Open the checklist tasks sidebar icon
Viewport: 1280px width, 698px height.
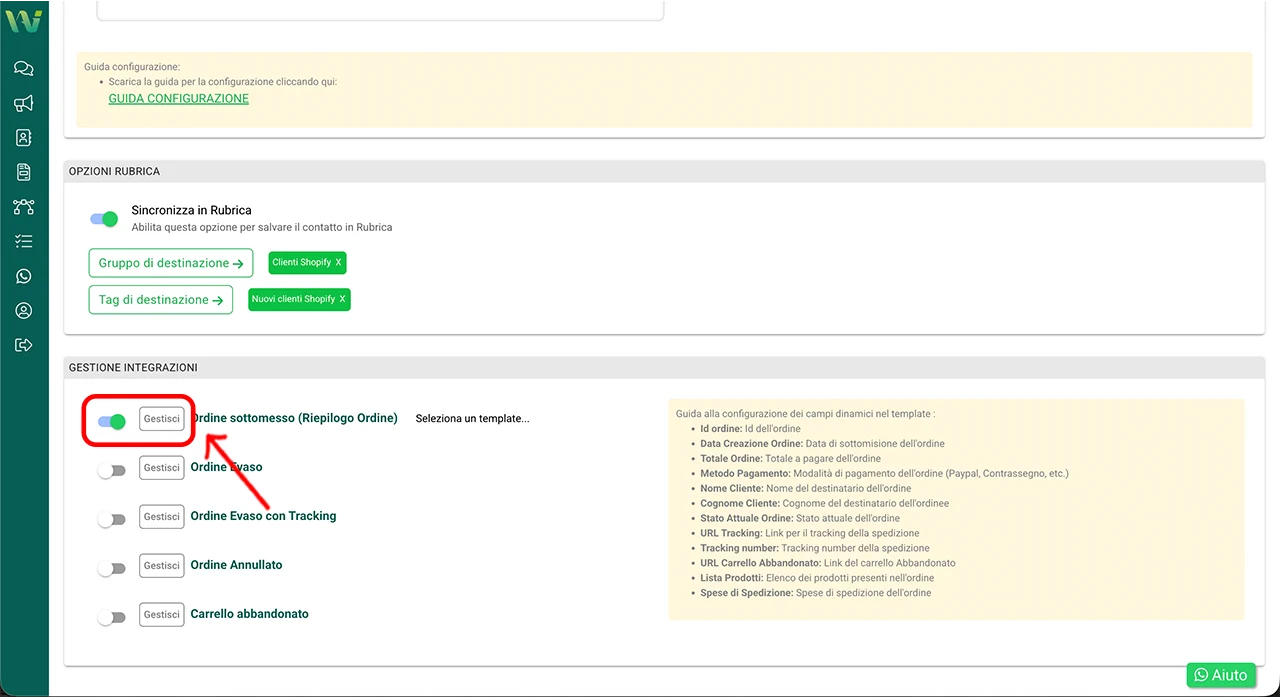24,242
